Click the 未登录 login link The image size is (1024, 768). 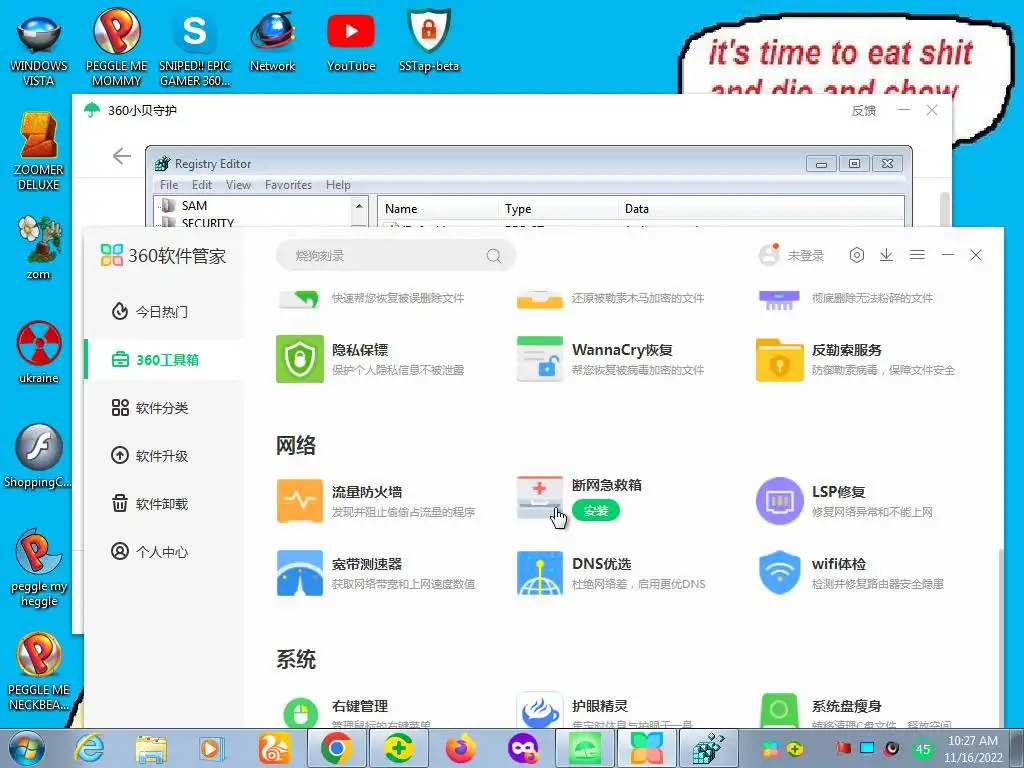pos(806,255)
